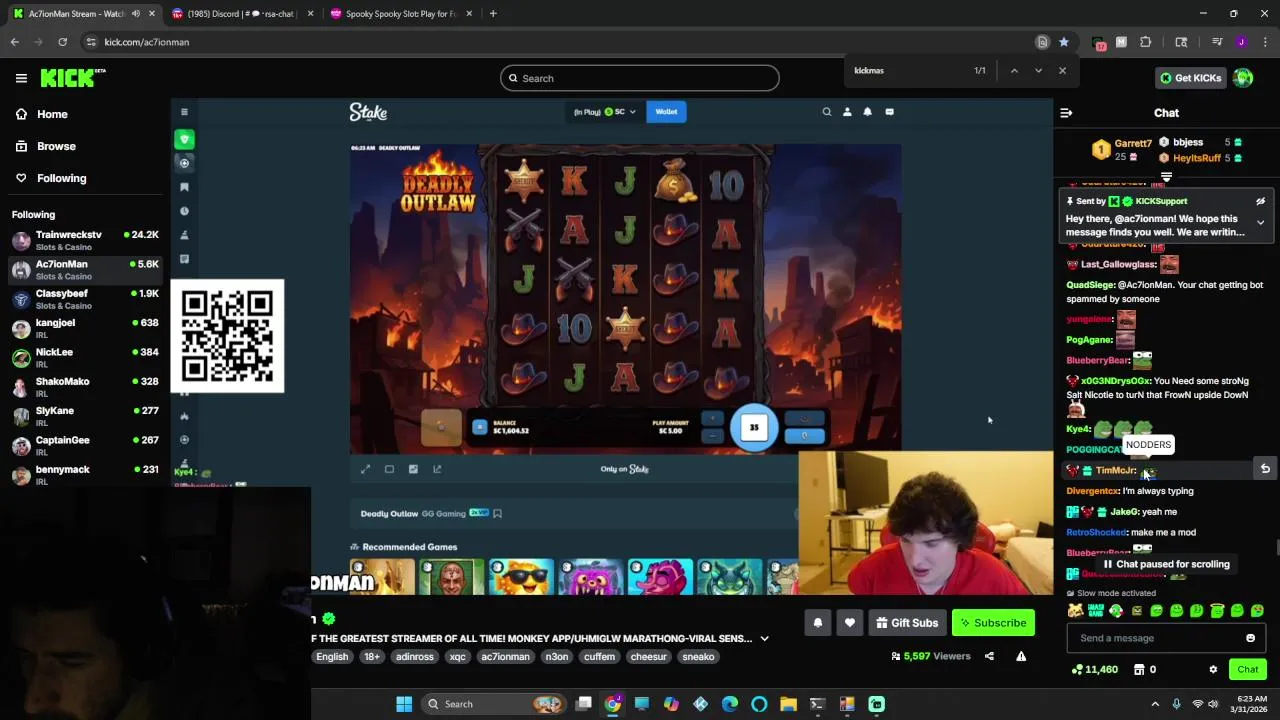Go to next find-in-page match
The width and height of the screenshot is (1280, 720).
point(1038,71)
